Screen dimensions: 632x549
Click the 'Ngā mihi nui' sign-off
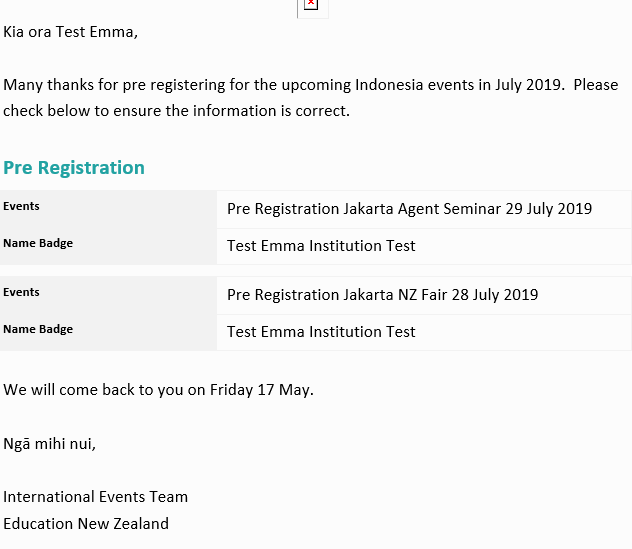(x=50, y=443)
